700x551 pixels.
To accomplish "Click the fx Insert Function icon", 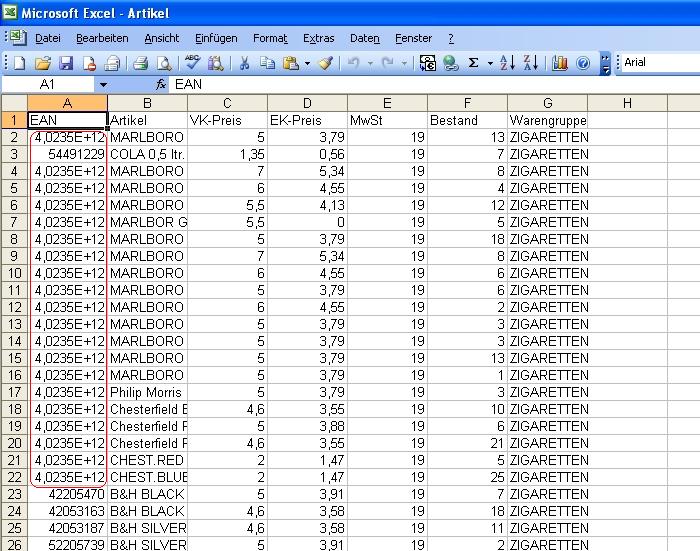I will tap(160, 84).
